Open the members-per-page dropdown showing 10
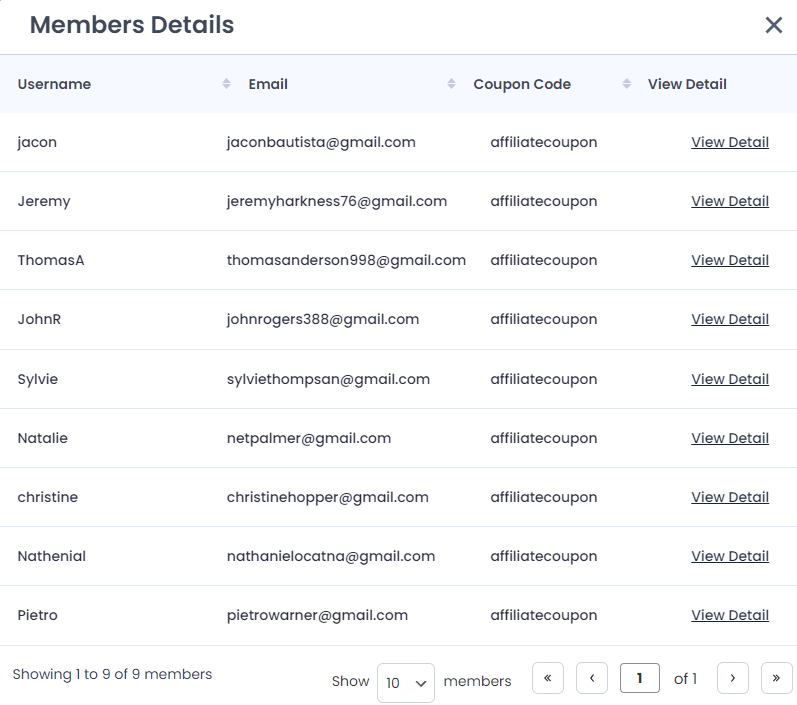 click(x=406, y=683)
